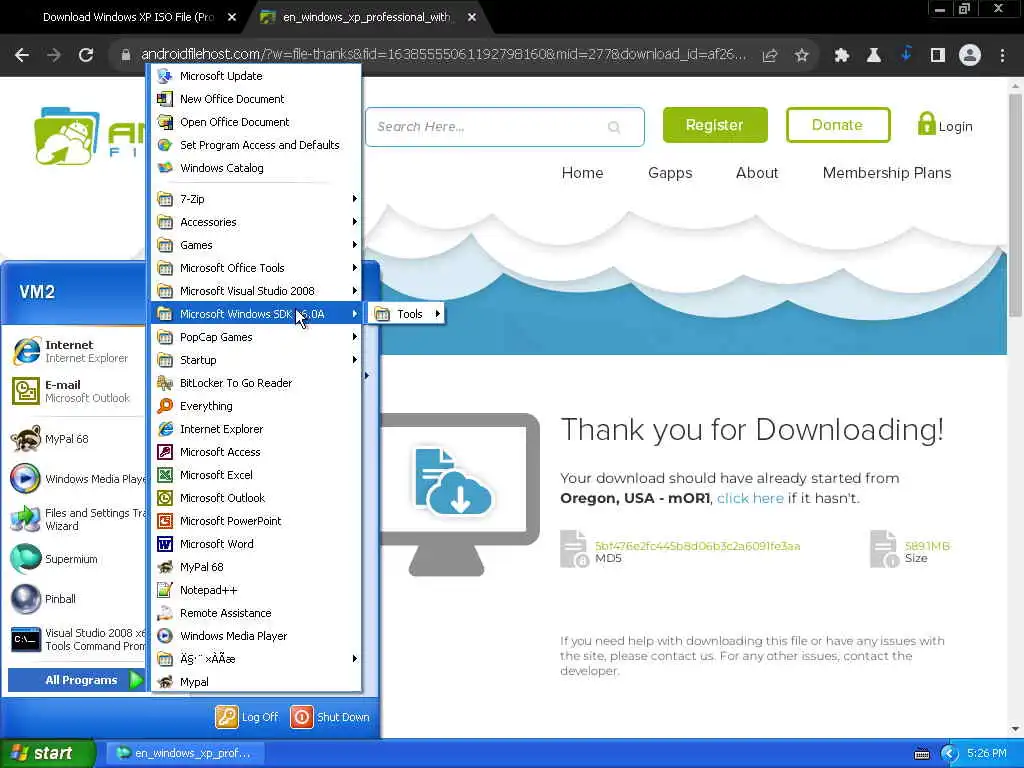This screenshot has width=1024, height=768.
Task: Launch Notepad++
Action: 256,590
